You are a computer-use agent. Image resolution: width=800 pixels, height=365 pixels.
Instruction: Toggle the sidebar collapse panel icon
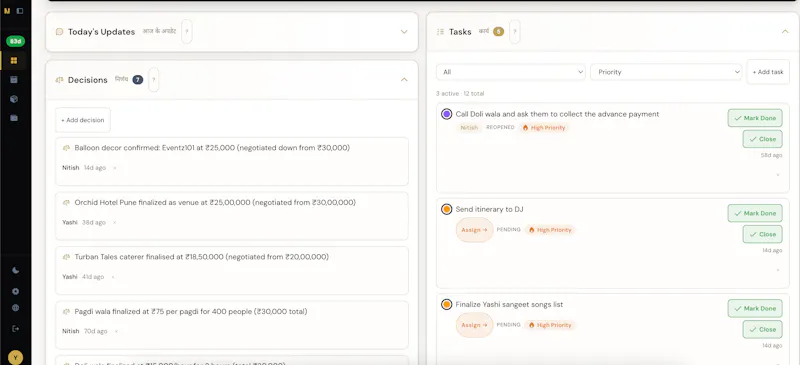click(x=20, y=11)
